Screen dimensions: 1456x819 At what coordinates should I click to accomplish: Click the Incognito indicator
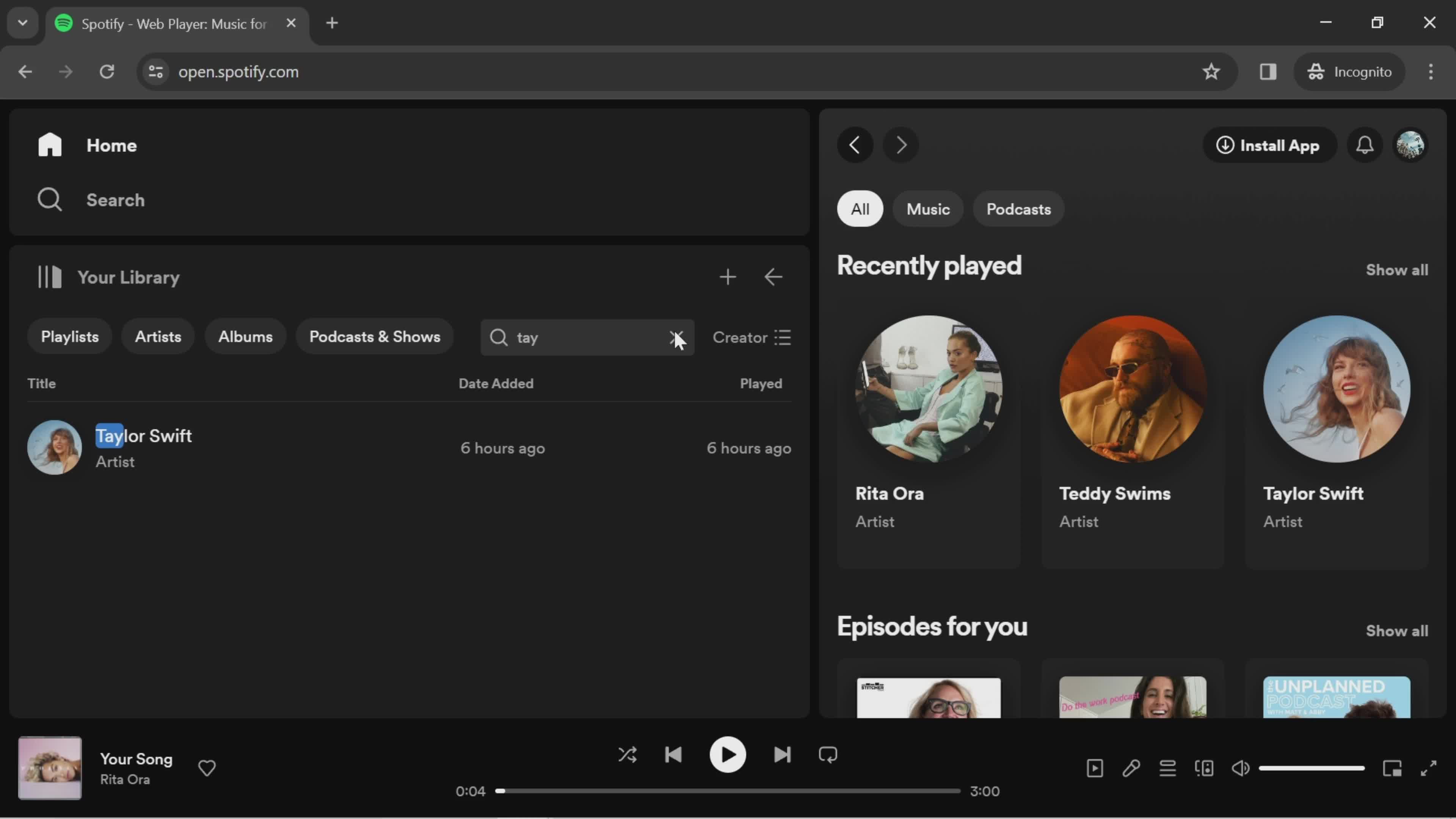[1350, 72]
